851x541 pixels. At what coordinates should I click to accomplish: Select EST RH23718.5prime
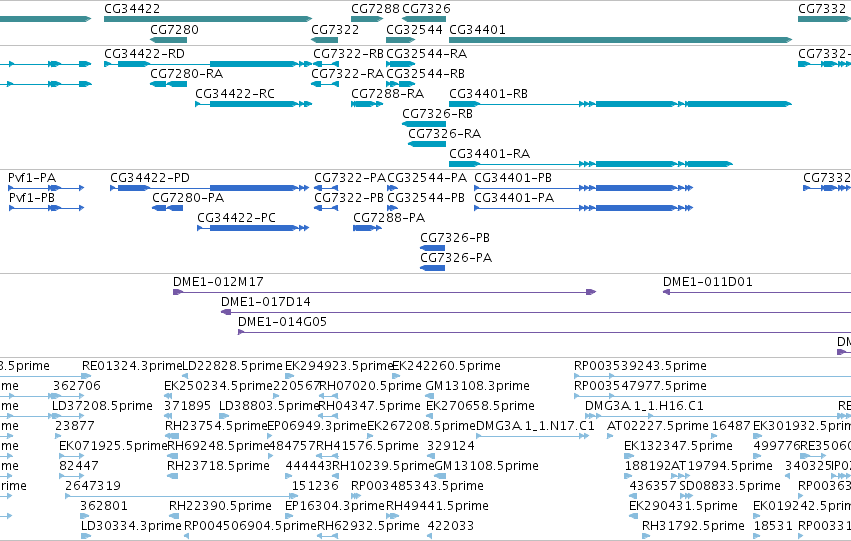pos(218,467)
